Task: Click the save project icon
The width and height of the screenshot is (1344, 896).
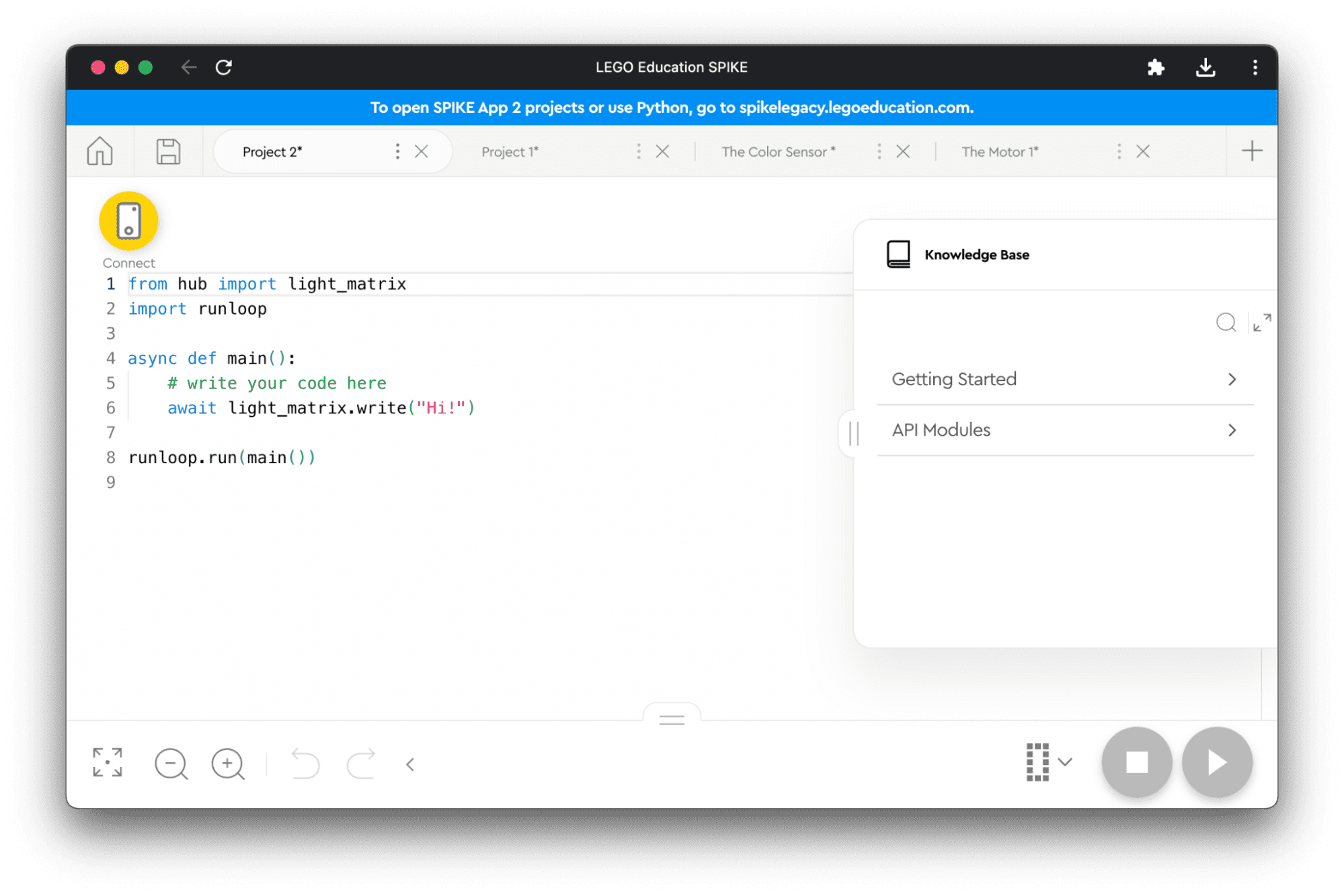Action: (x=167, y=151)
